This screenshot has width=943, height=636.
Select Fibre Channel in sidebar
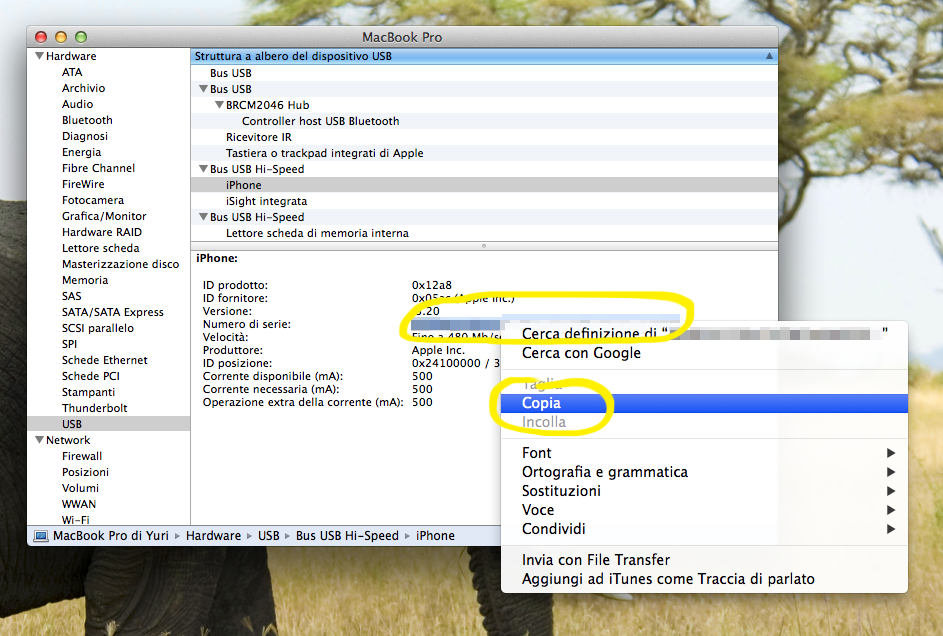click(x=98, y=168)
